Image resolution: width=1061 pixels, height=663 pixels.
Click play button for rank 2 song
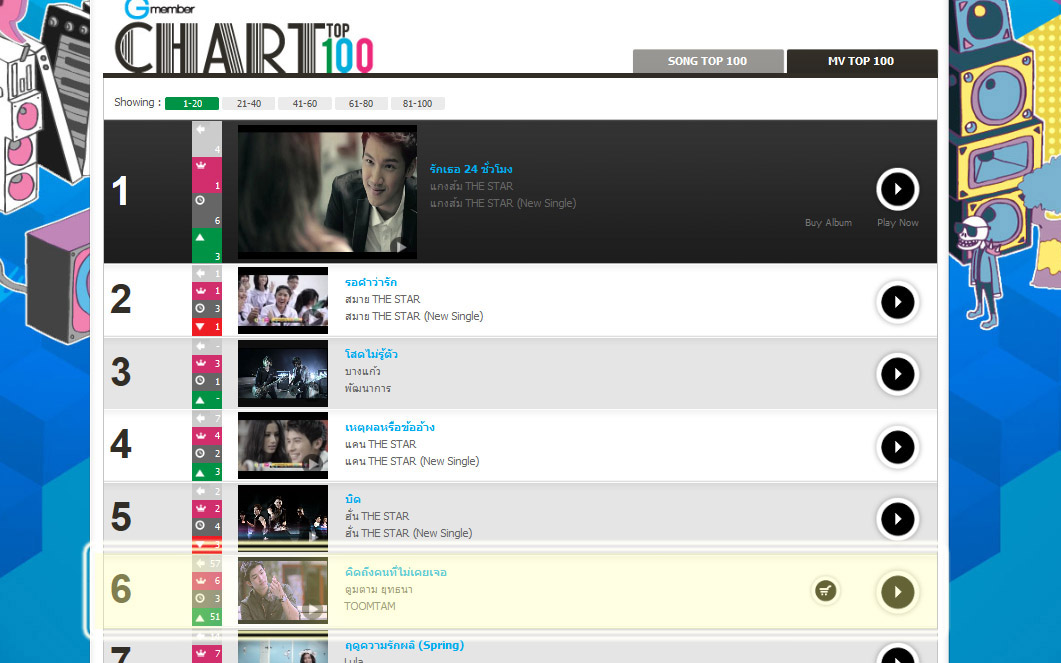click(x=897, y=302)
